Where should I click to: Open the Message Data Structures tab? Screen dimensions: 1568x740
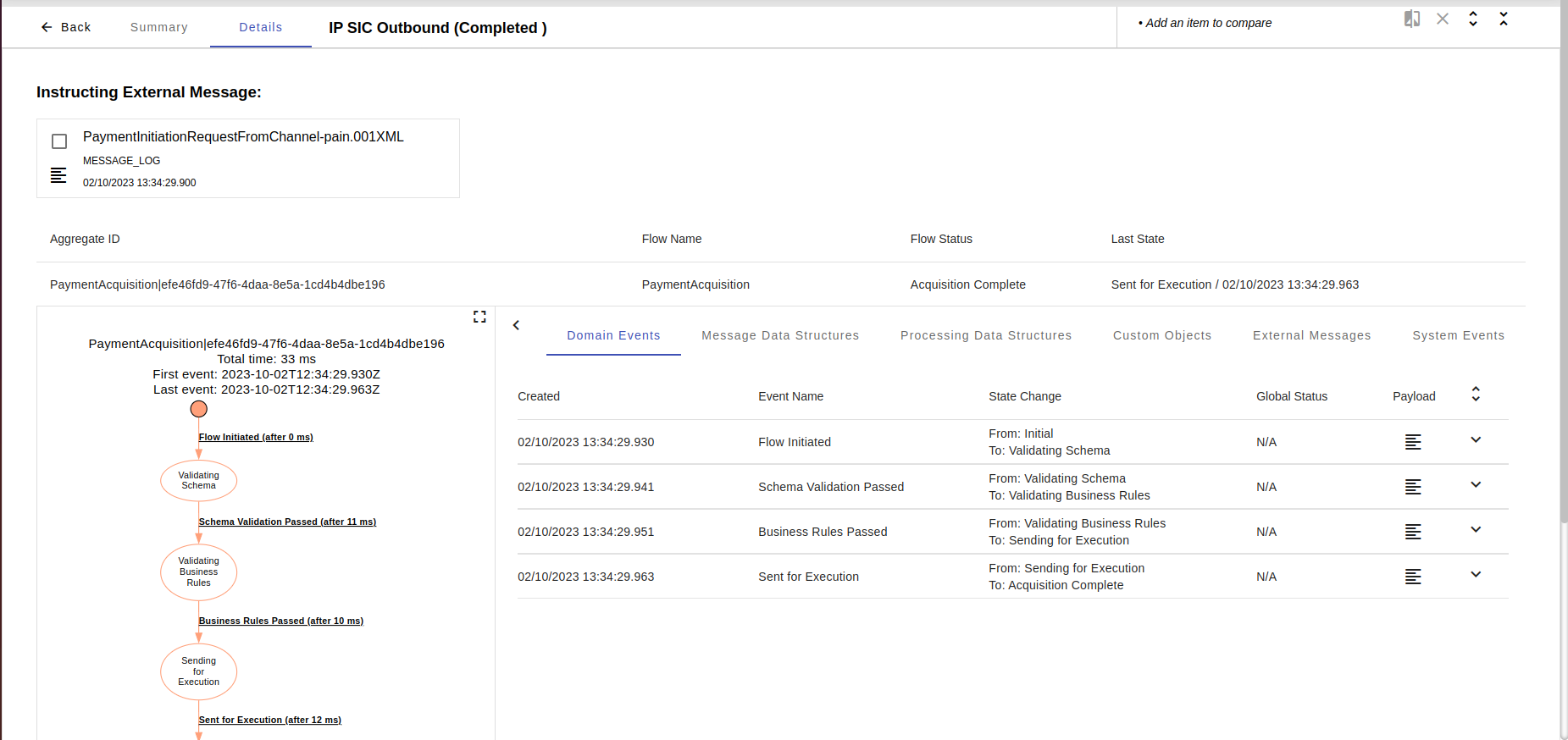(780, 335)
